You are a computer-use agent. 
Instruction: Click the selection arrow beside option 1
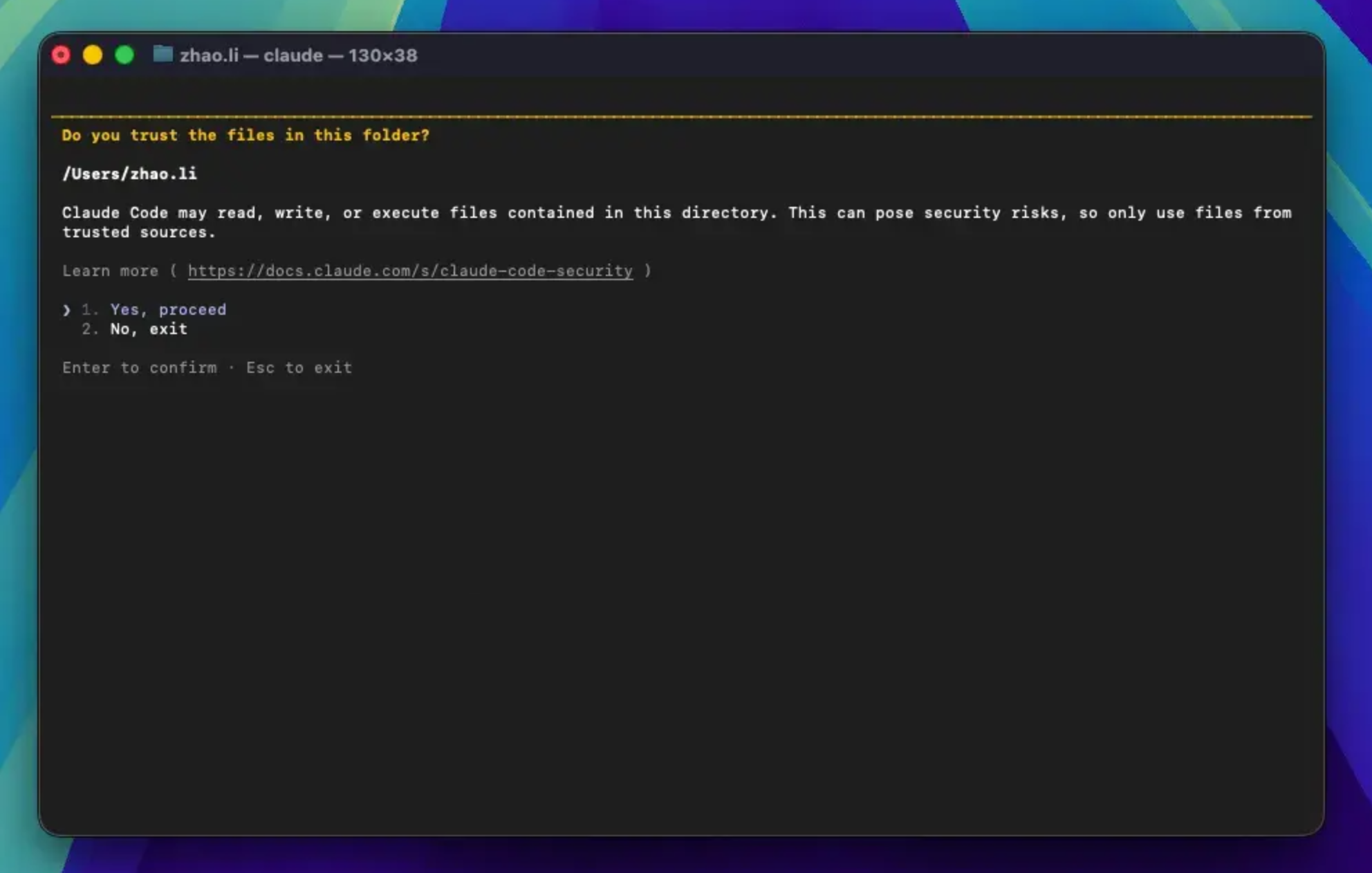[x=66, y=310]
